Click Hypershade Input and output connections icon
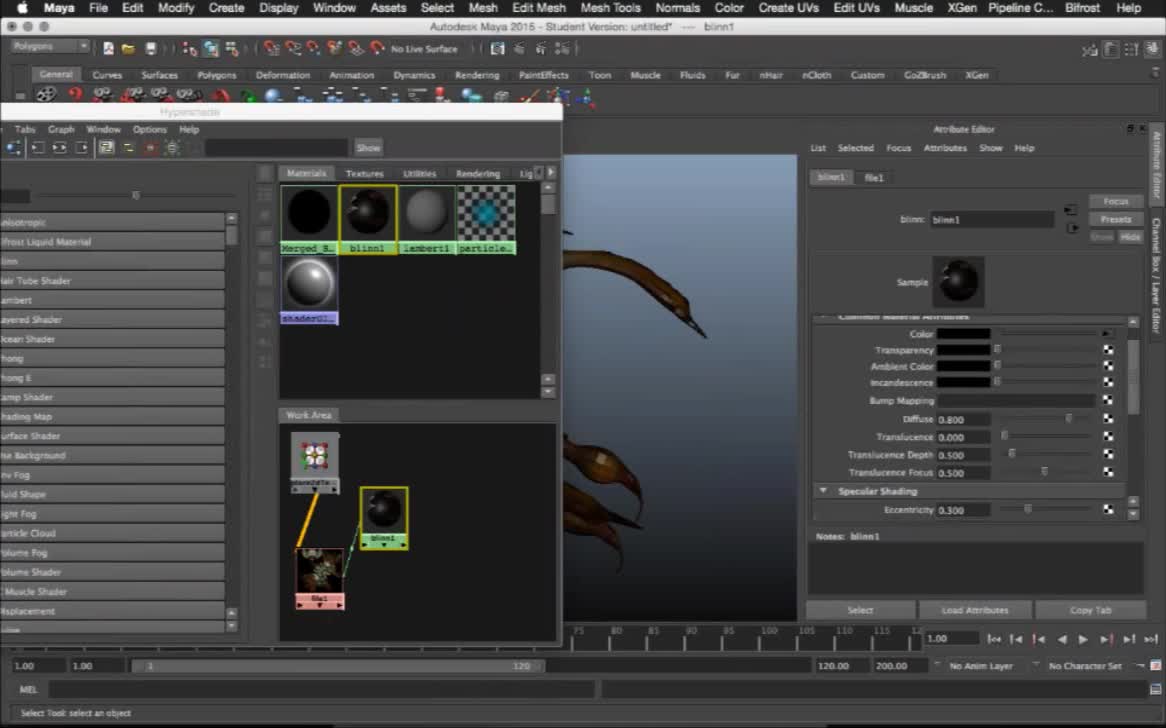 (59, 148)
